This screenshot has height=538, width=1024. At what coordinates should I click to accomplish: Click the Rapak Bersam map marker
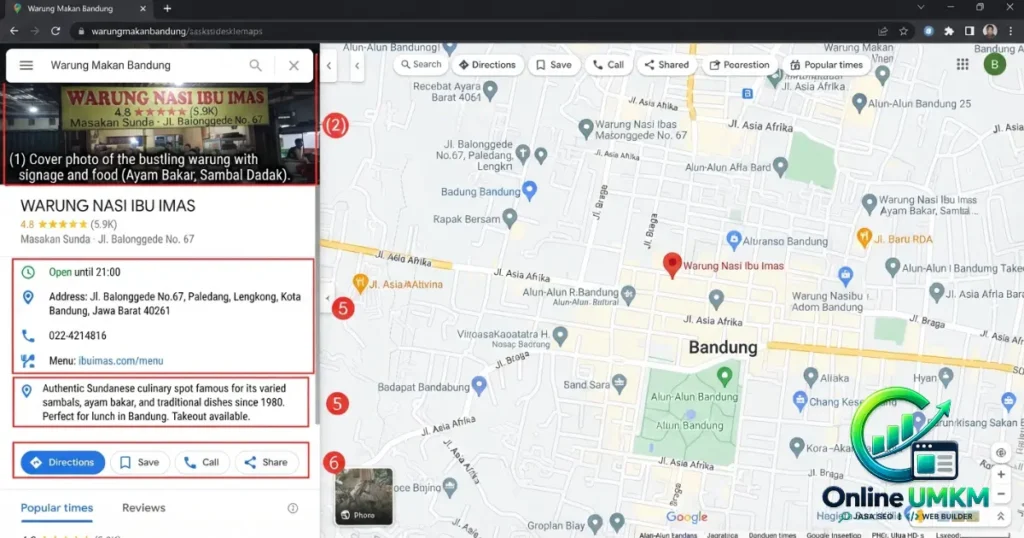click(x=510, y=217)
